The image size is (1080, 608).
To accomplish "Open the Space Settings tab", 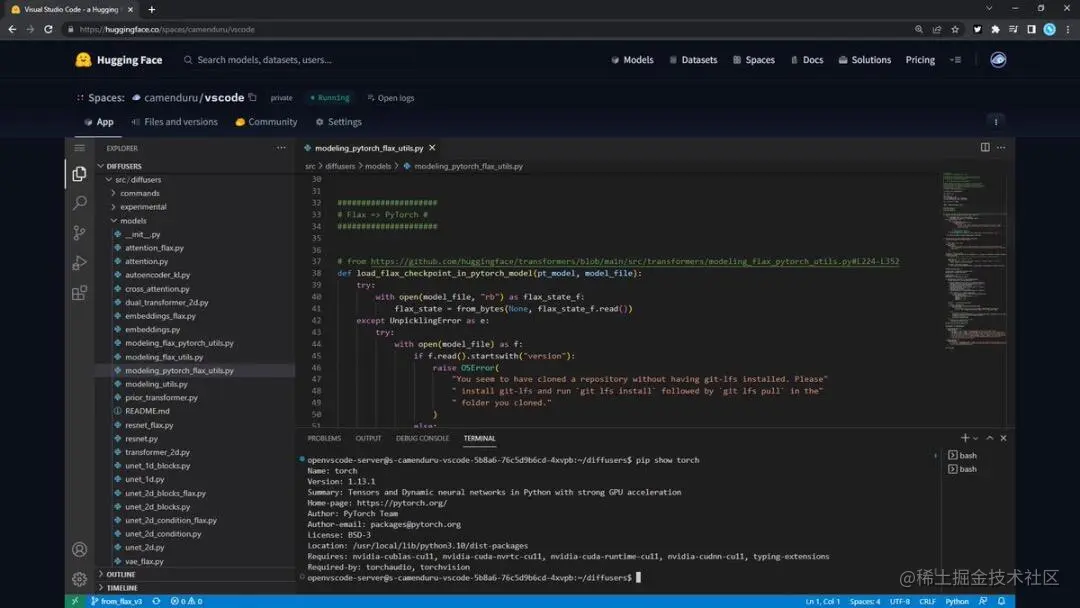I will [x=338, y=122].
